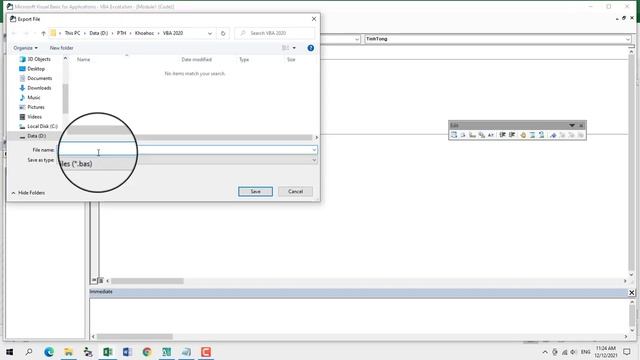Open Windows Start menu
Screen dimensions: 640x360
[10, 352]
